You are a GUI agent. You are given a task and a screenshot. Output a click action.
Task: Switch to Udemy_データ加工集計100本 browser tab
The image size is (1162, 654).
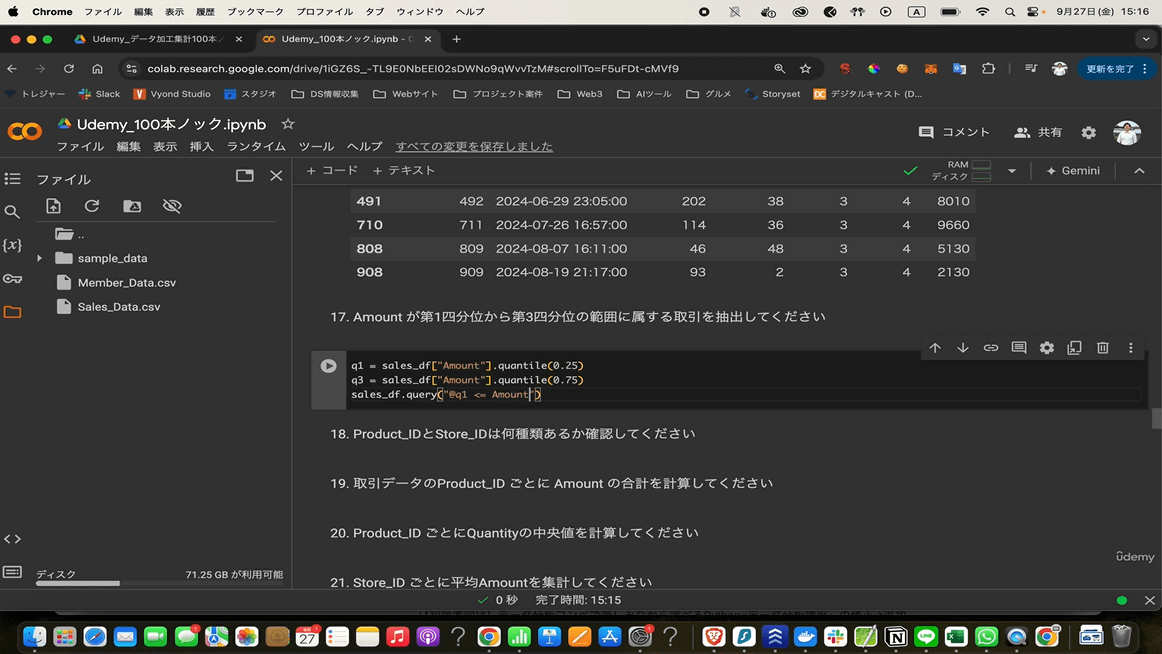click(x=153, y=39)
